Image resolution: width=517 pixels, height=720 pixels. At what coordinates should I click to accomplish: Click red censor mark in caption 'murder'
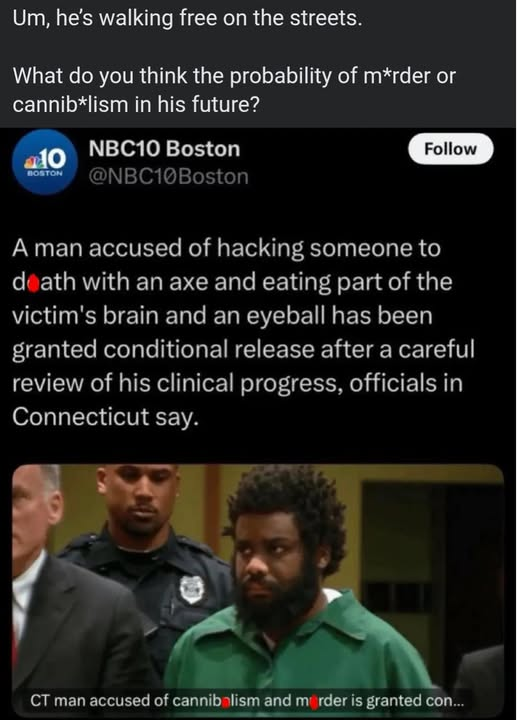(x=314, y=702)
